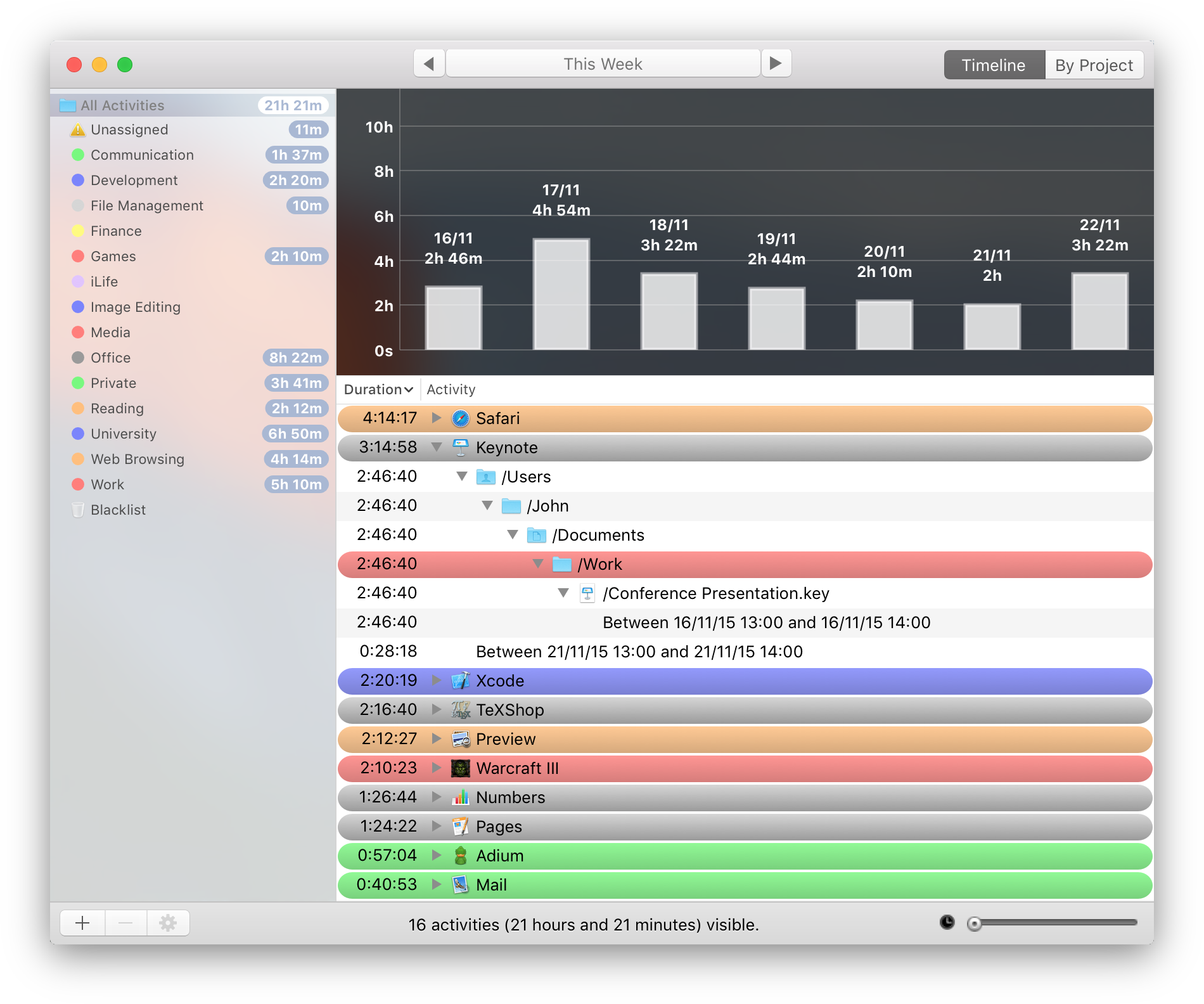Expand the Xcode activity row
The image size is (1204, 1004).
coord(437,680)
